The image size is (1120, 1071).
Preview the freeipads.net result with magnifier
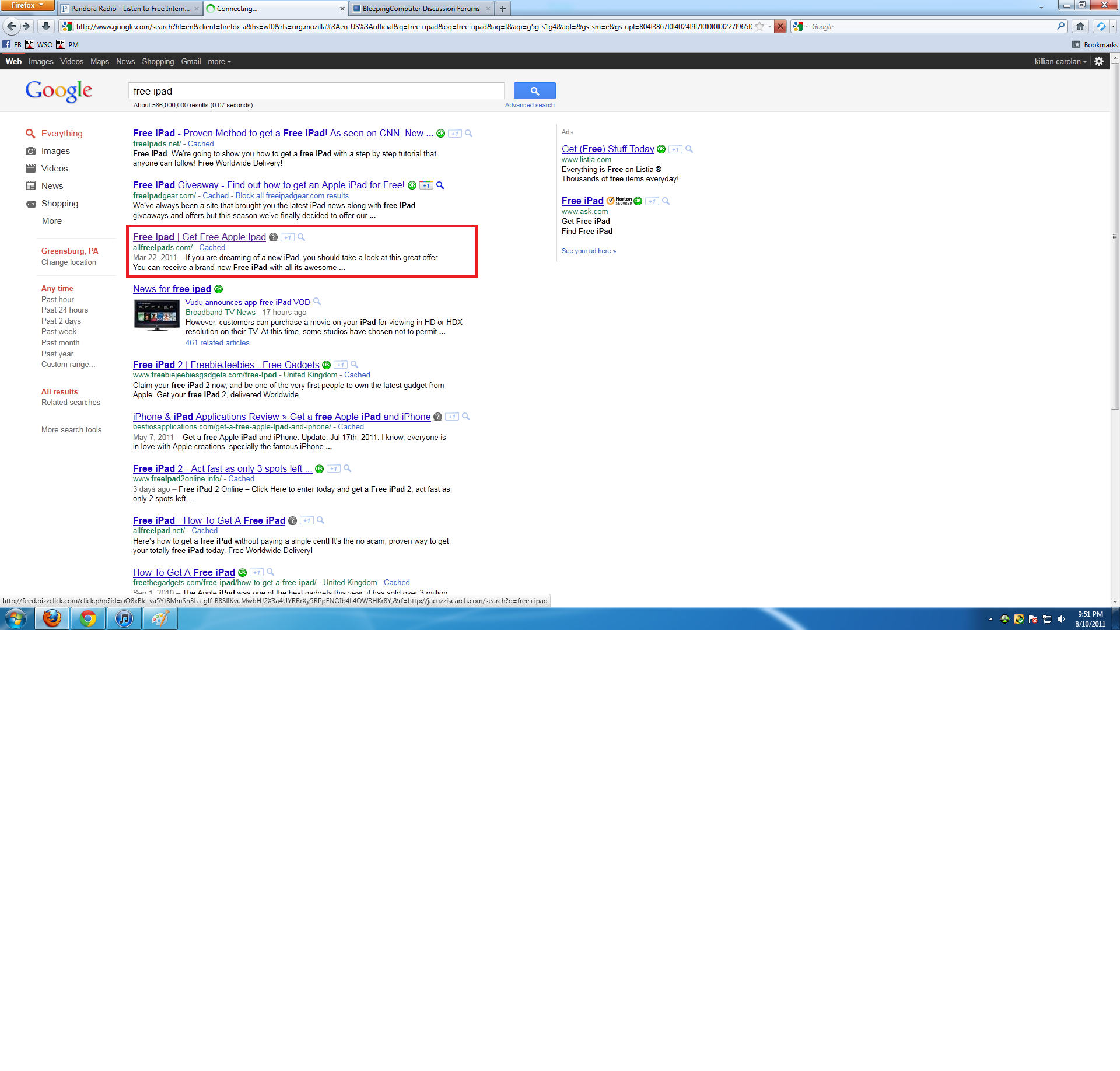tap(468, 134)
